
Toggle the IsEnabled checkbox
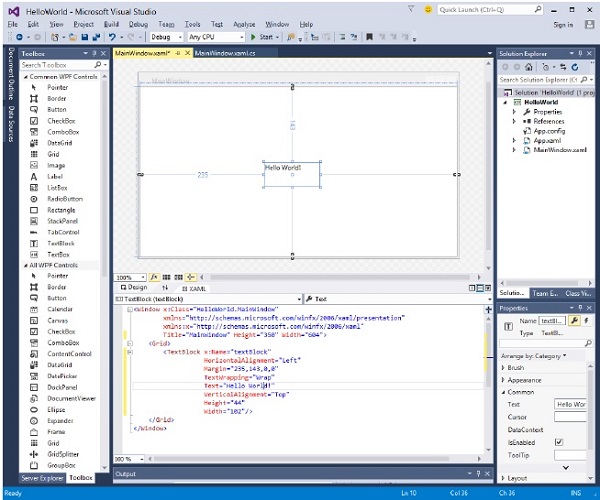point(559,441)
